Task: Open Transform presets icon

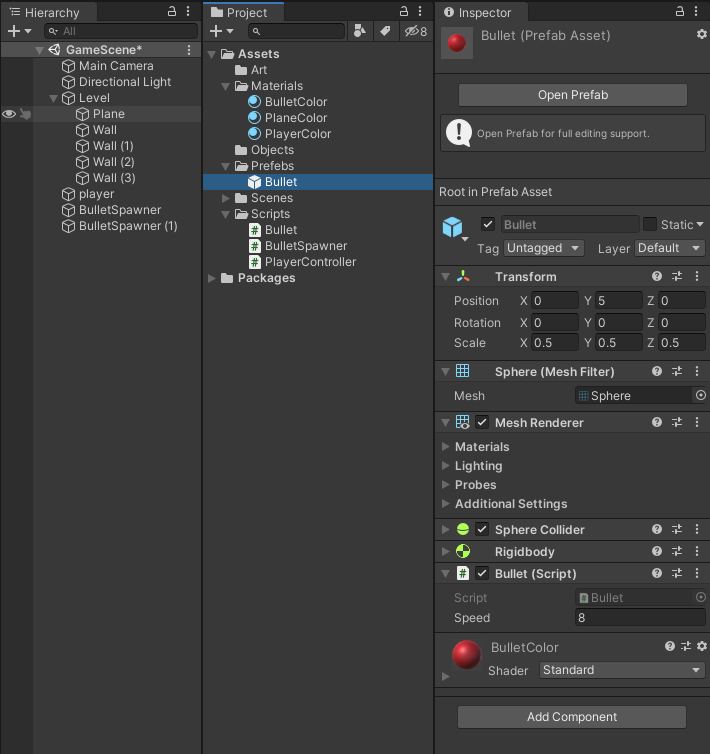Action: 677,276
